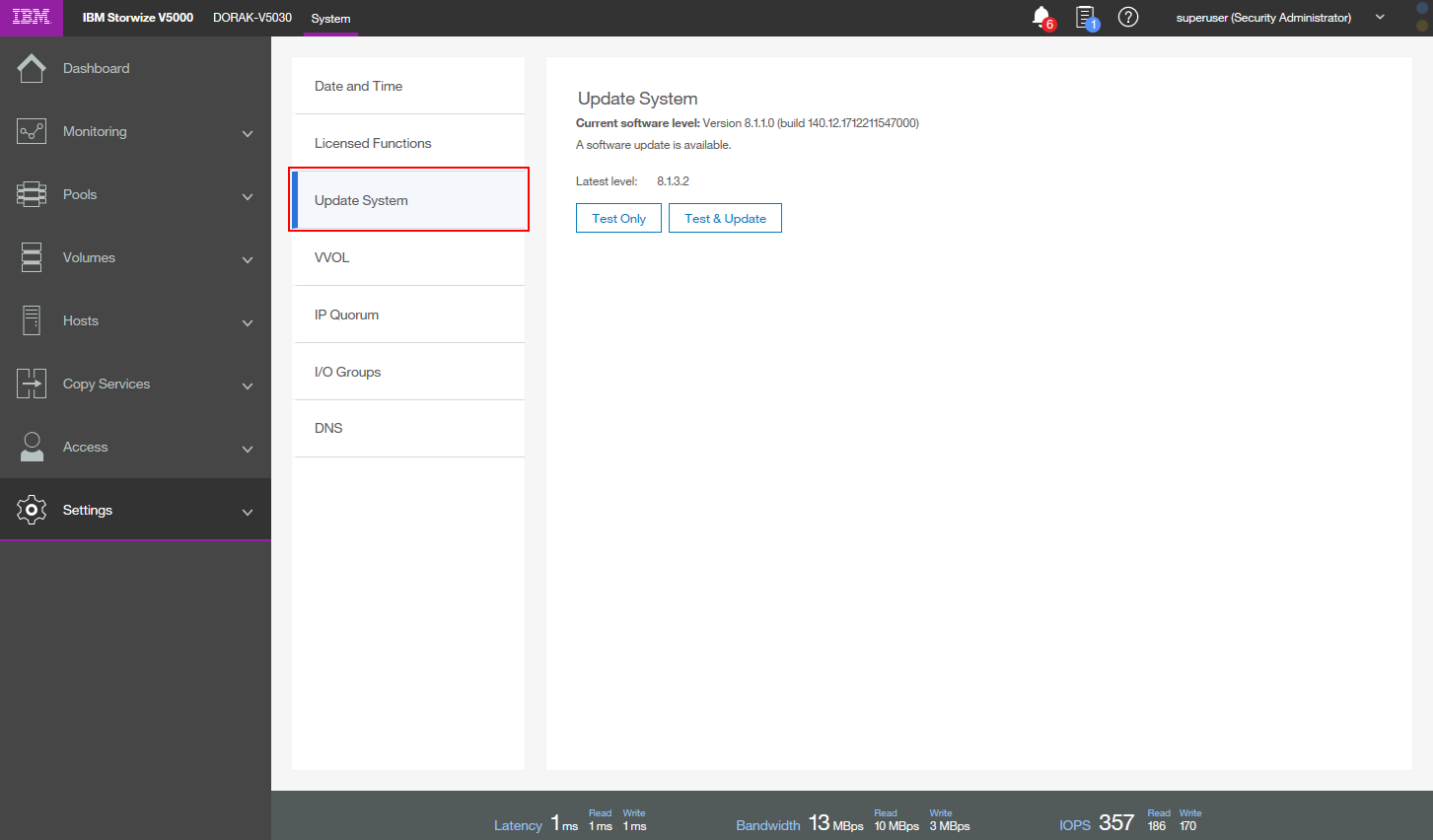Open the Access menu item
1433x840 pixels.
tap(135, 447)
